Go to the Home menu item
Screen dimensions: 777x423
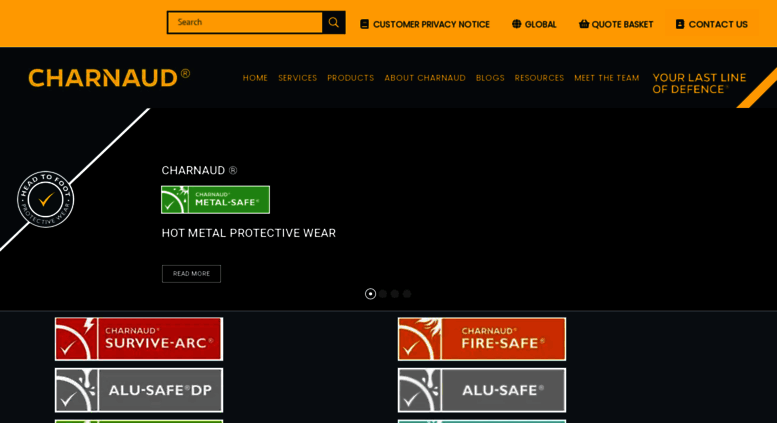tap(255, 78)
